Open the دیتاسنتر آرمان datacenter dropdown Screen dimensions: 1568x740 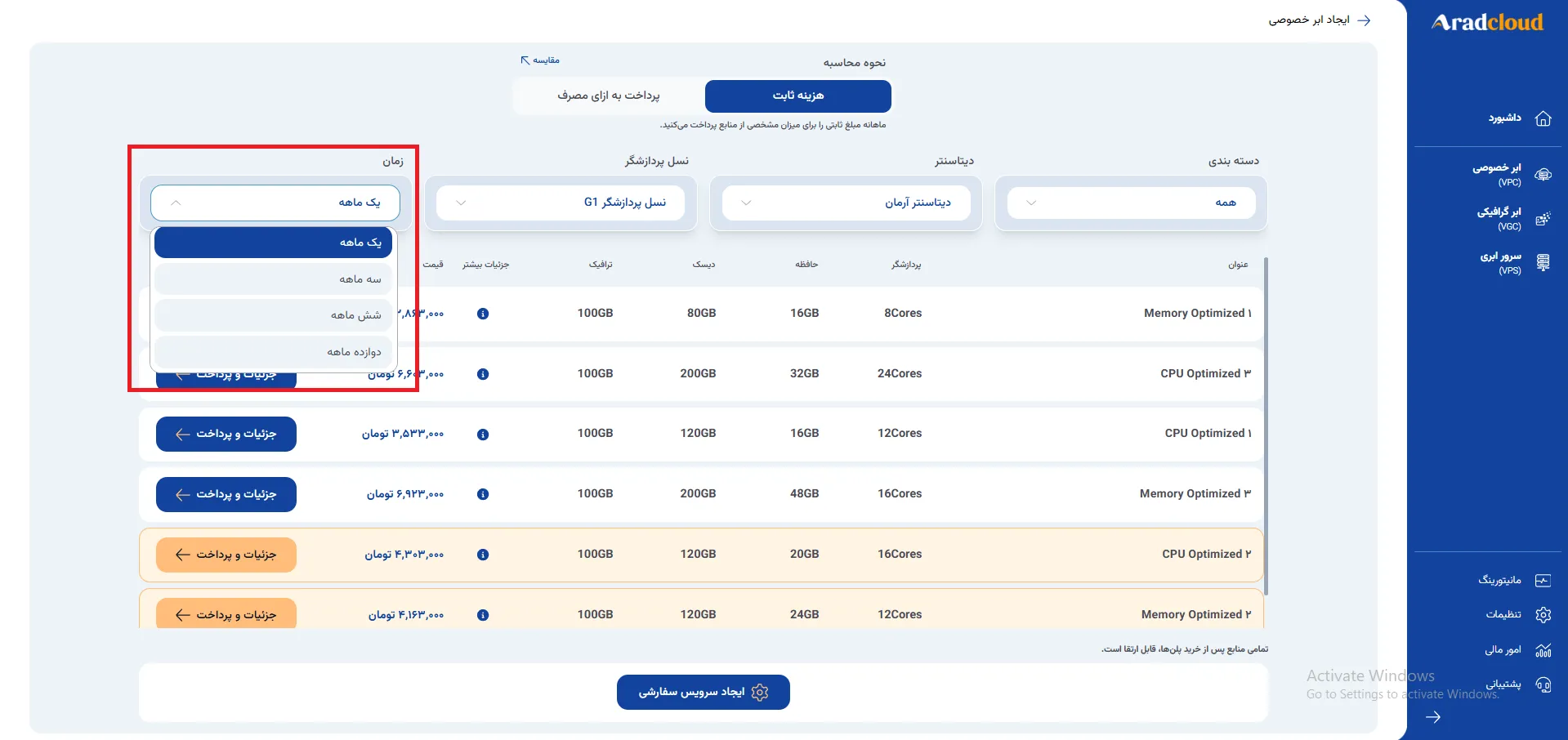click(x=846, y=203)
